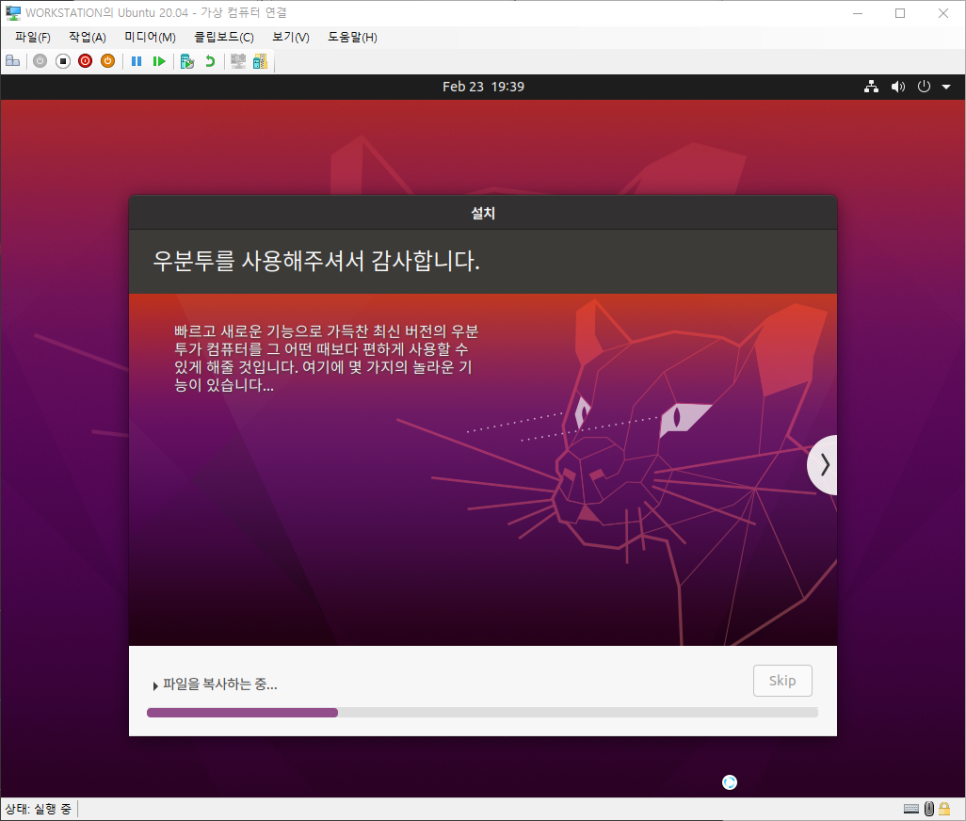Open the 미디어(M) menu
This screenshot has height=821, width=966.
click(x=150, y=38)
